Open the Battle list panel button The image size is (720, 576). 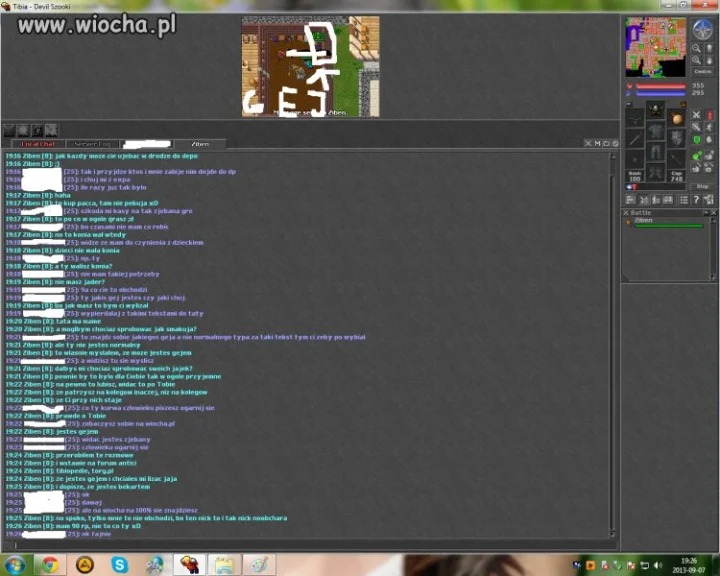point(644,200)
